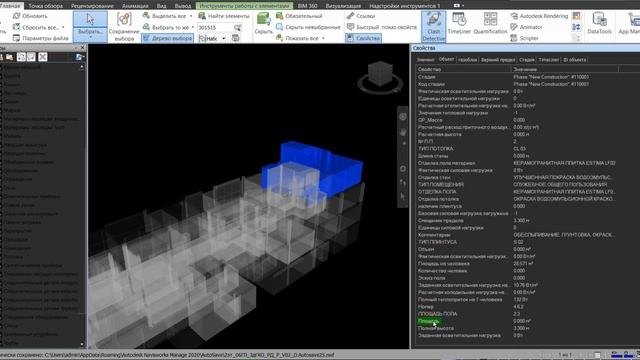
Task: Click second icon in selection tree toolbar
Action: 10,57
